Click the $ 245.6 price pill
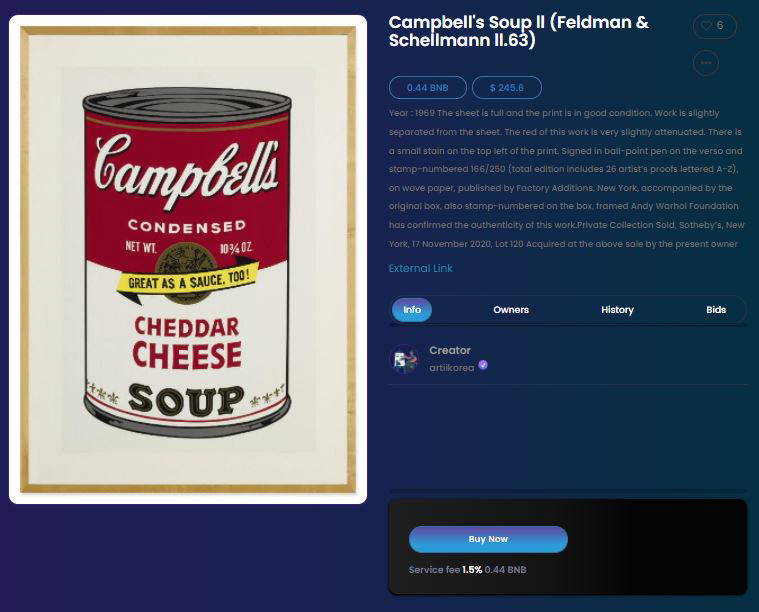The image size is (759, 612). 507,88
